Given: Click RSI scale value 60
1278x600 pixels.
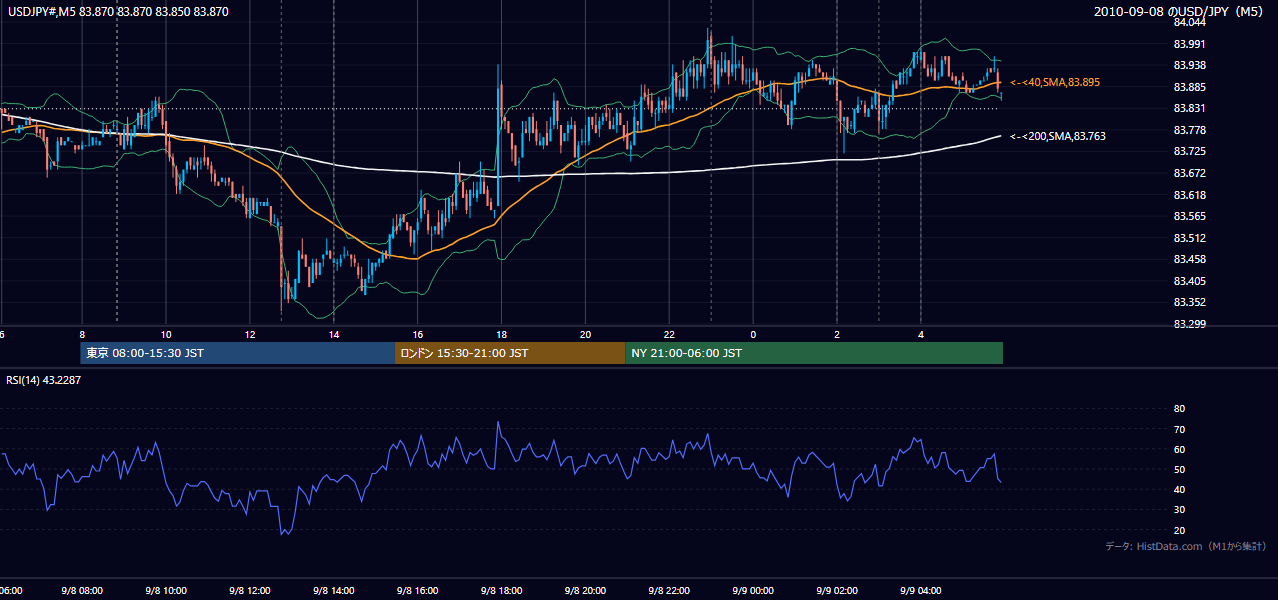Looking at the screenshot, I should click(1179, 449).
